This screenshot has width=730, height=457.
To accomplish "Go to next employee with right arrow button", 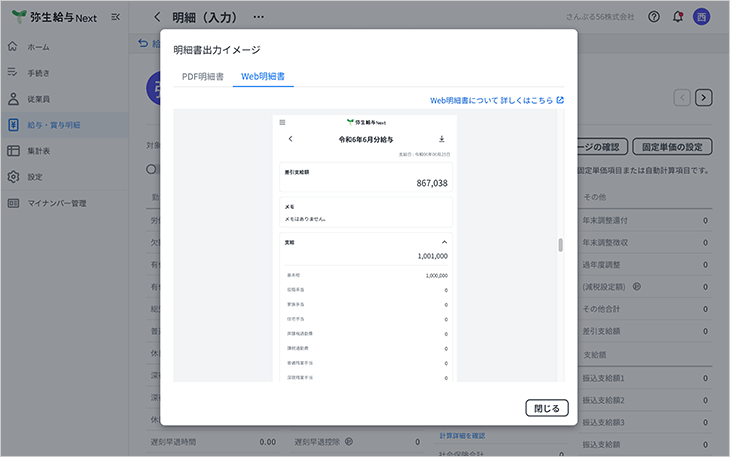I will [704, 97].
